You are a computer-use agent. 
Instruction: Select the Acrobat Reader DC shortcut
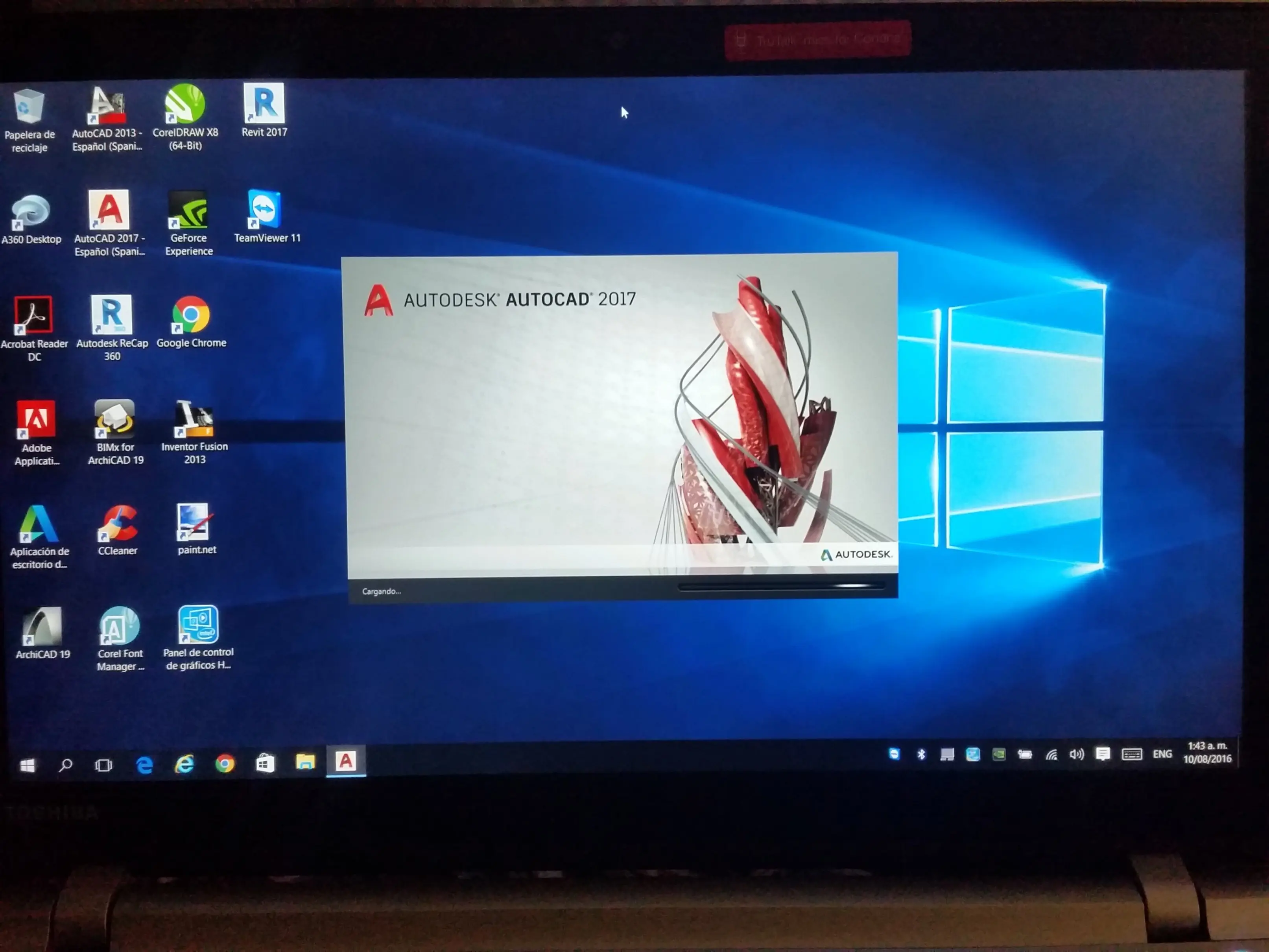(34, 329)
